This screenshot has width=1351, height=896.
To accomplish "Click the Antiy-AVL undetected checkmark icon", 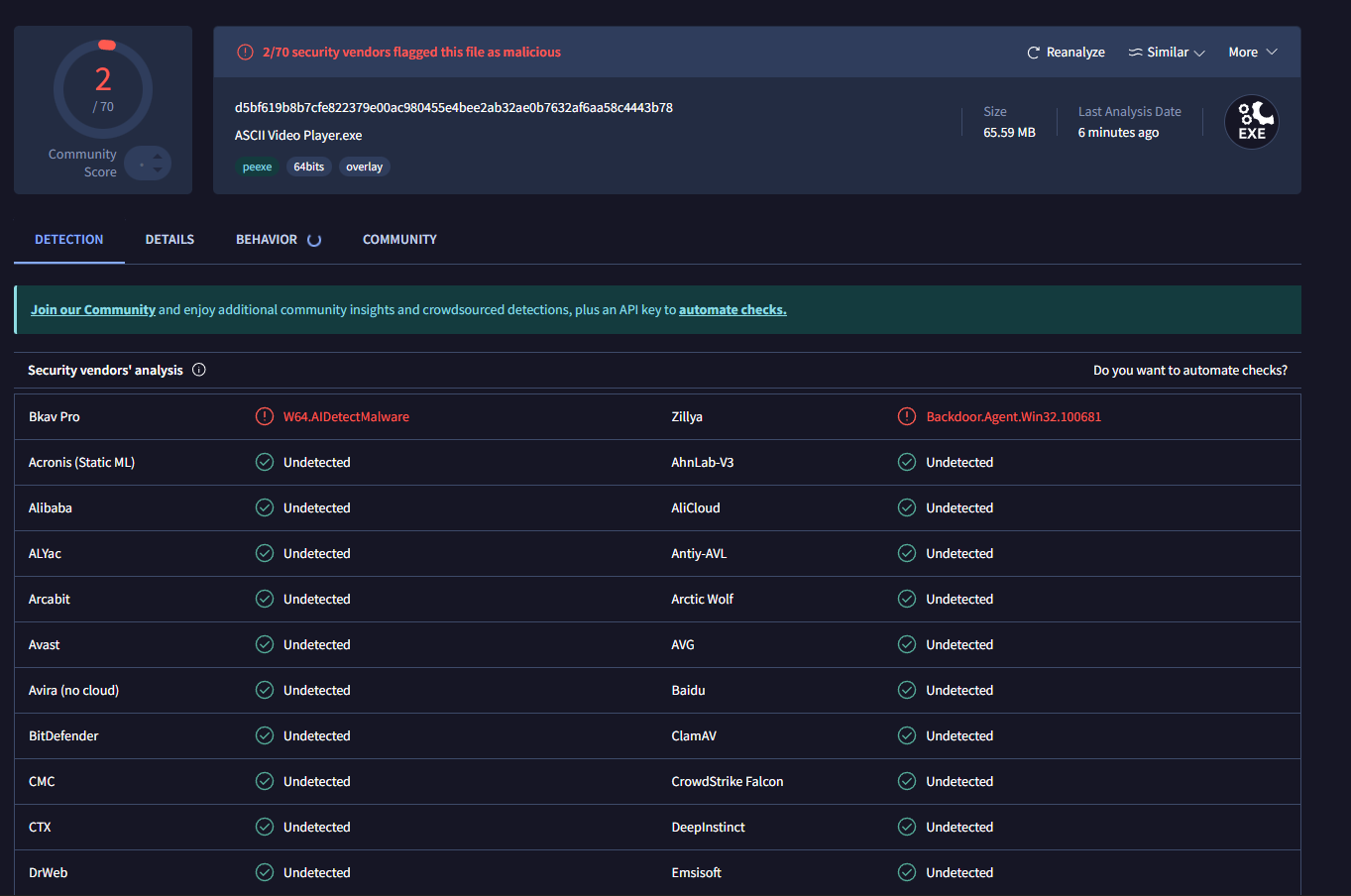I will (x=907, y=553).
